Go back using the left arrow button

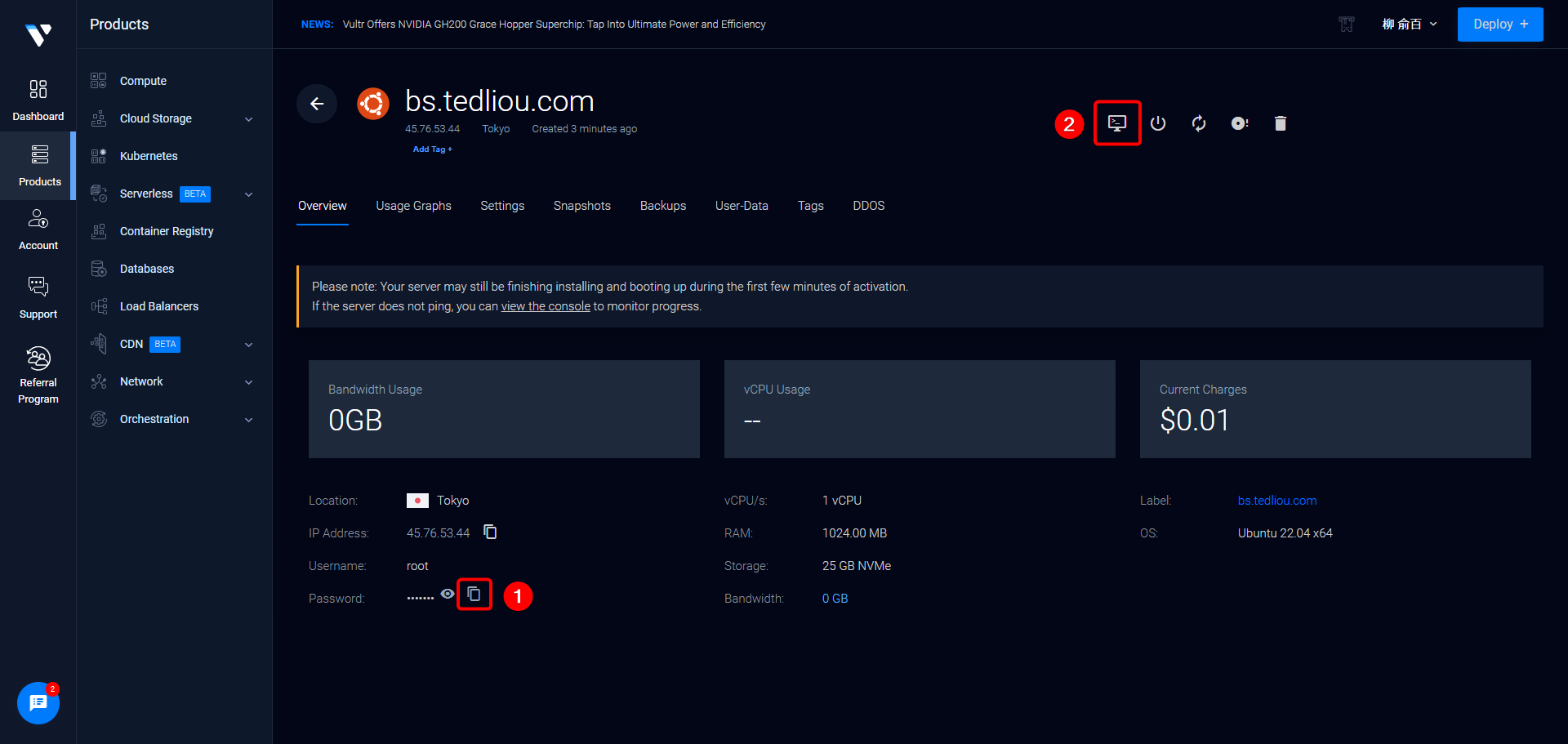point(317,104)
